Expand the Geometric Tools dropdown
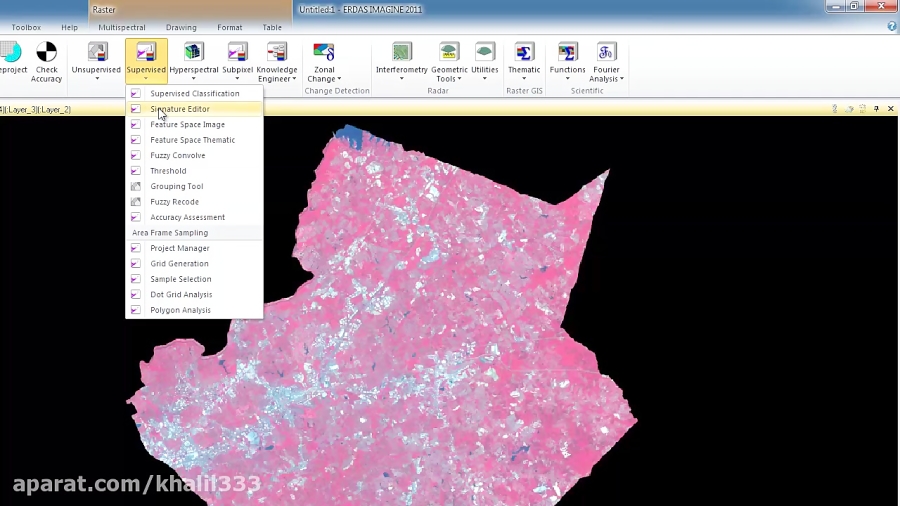 (x=449, y=78)
